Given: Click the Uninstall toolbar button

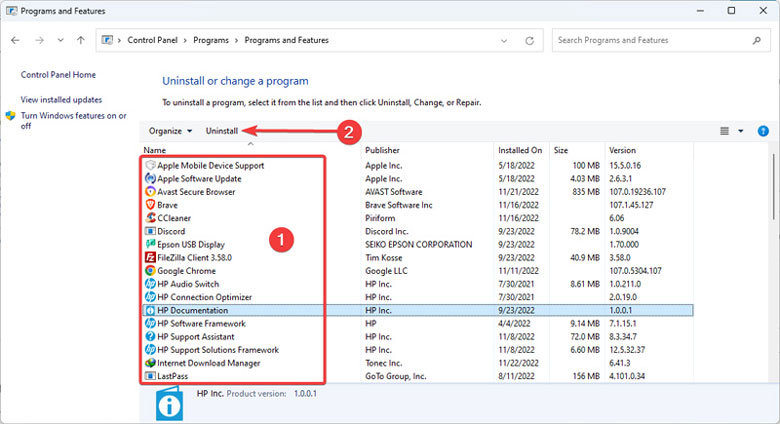Looking at the screenshot, I should 221,131.
